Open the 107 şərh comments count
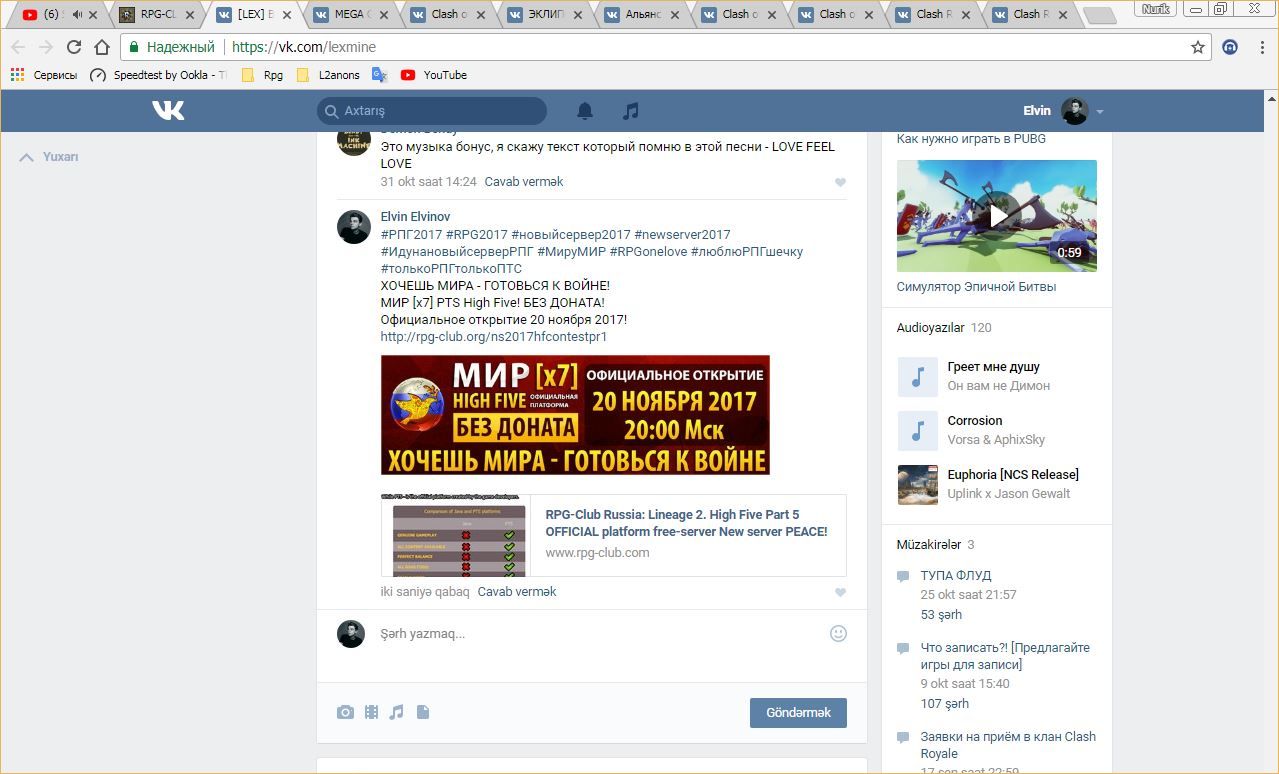The height and width of the screenshot is (774, 1279). 945,703
